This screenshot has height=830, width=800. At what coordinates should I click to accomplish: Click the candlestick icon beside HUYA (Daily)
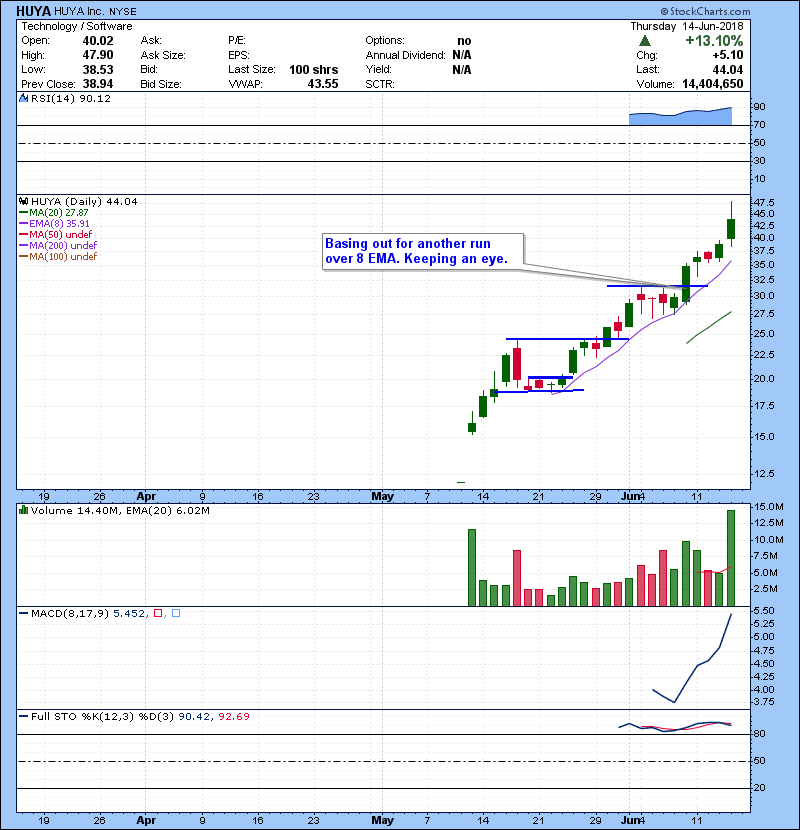click(x=23, y=201)
